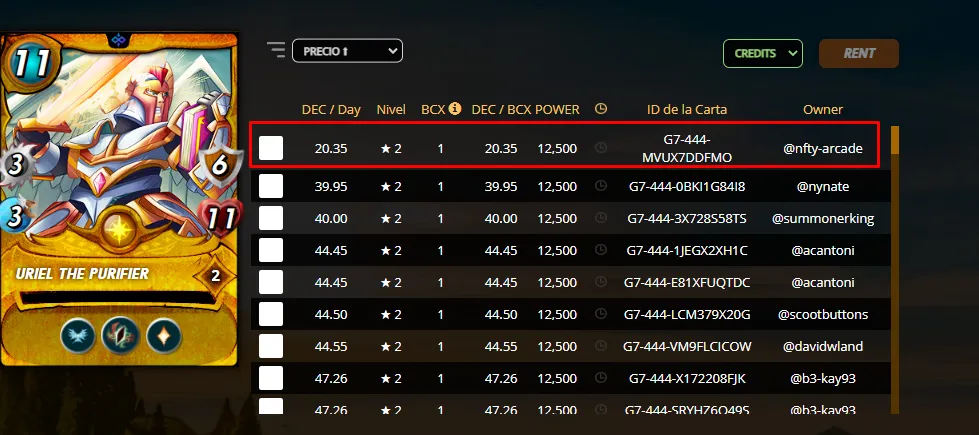Check the box for the @scootbuttons row

coord(271,314)
